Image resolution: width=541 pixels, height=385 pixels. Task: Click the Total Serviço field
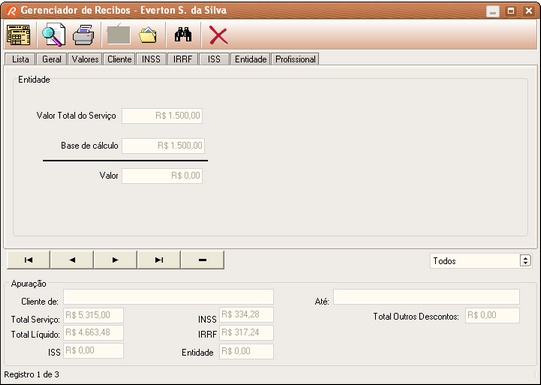click(x=94, y=315)
